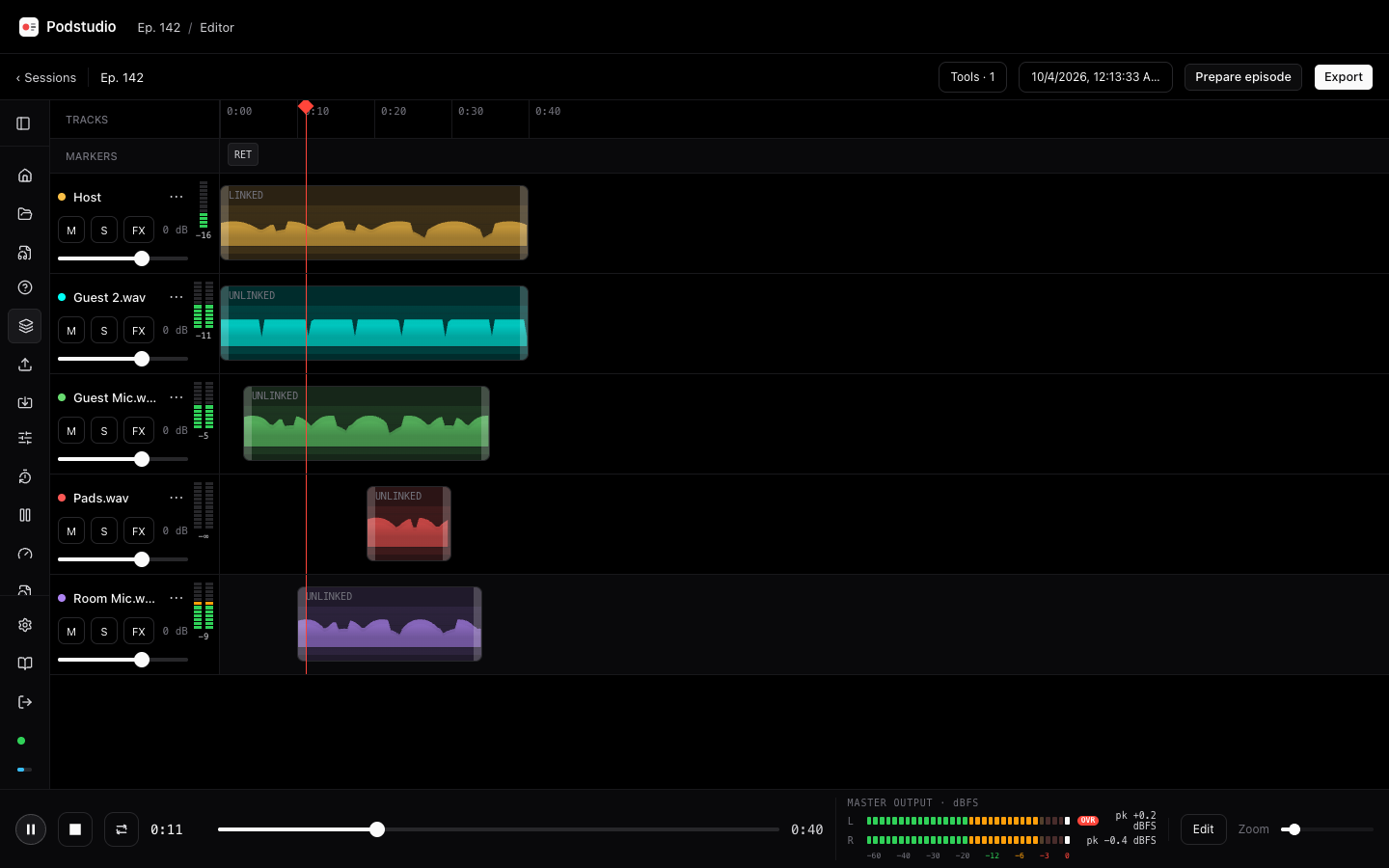The image size is (1389, 868).
Task: Go back to Sessions
Action: 46,78
